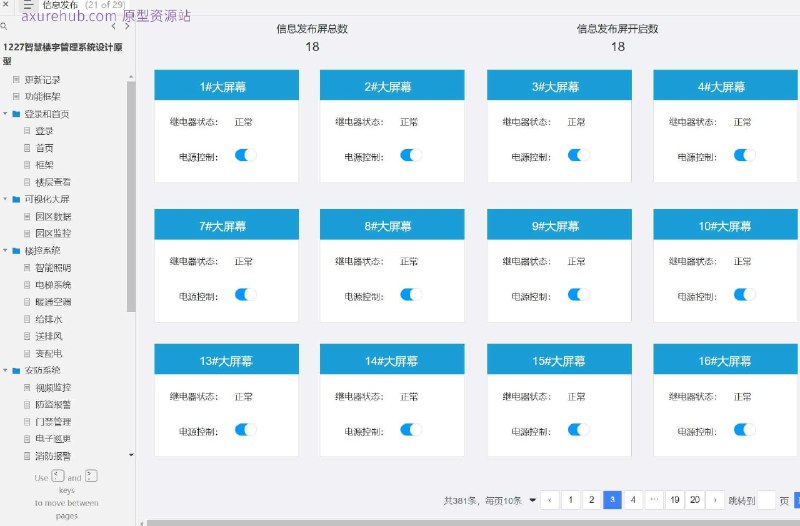Click page icon beside 更新记录

pyautogui.click(x=16, y=80)
